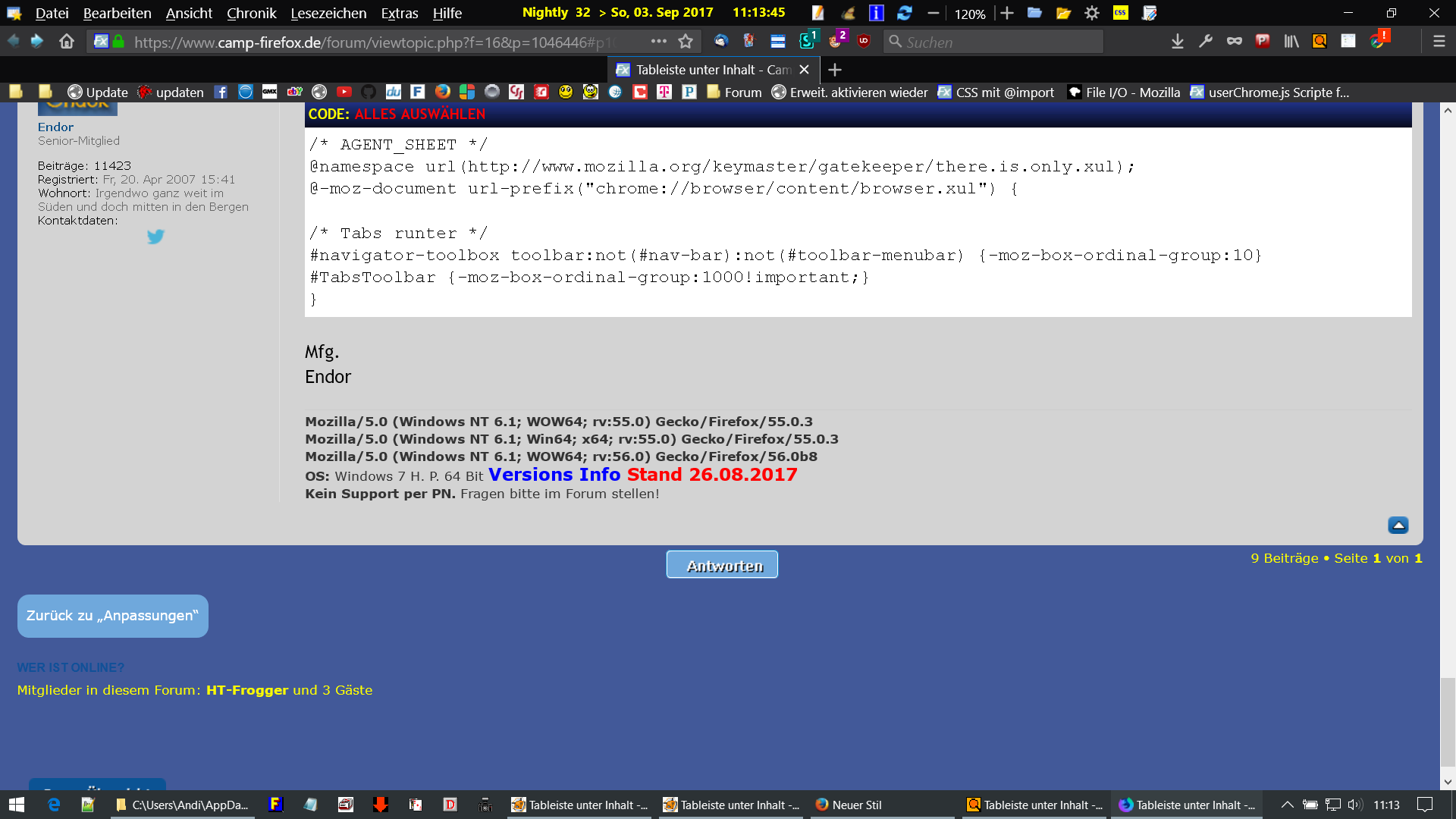Open a new tab with the plus button
Image resolution: width=1456 pixels, height=819 pixels.
pos(835,70)
